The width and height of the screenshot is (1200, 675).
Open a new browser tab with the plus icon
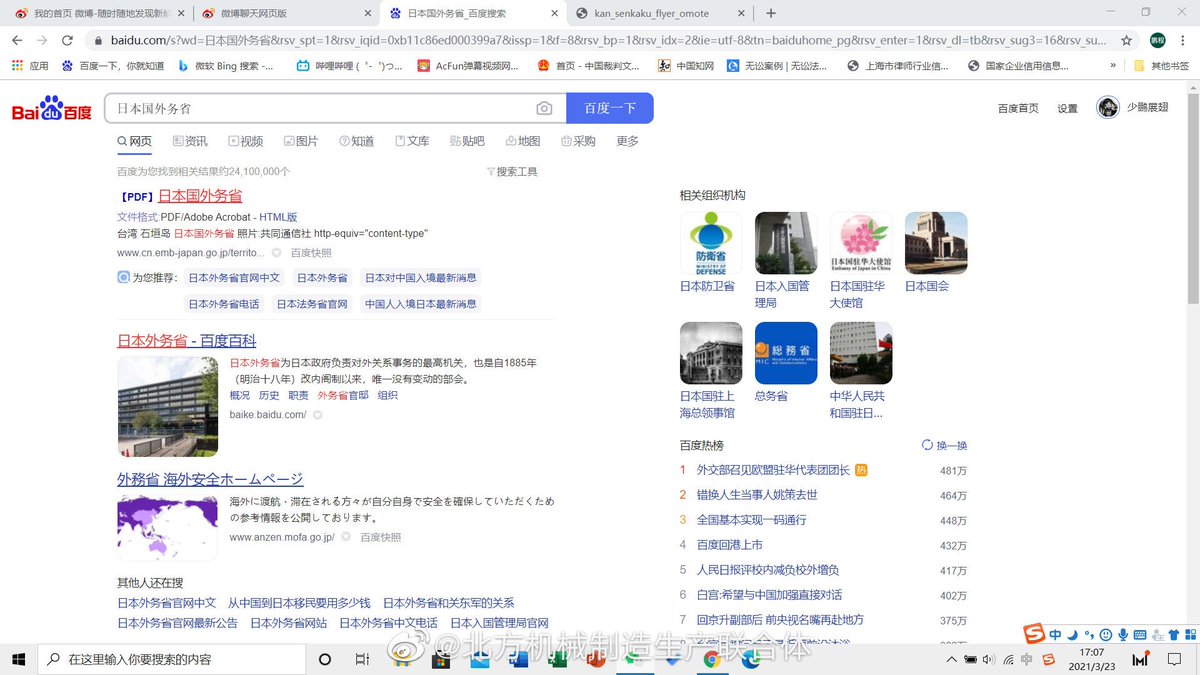(770, 13)
